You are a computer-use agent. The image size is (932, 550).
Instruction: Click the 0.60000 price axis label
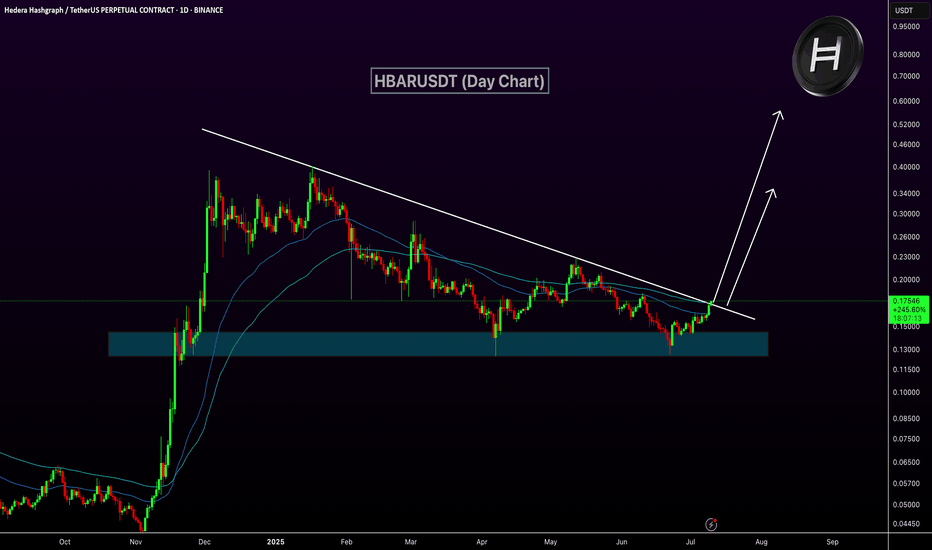pyautogui.click(x=905, y=101)
